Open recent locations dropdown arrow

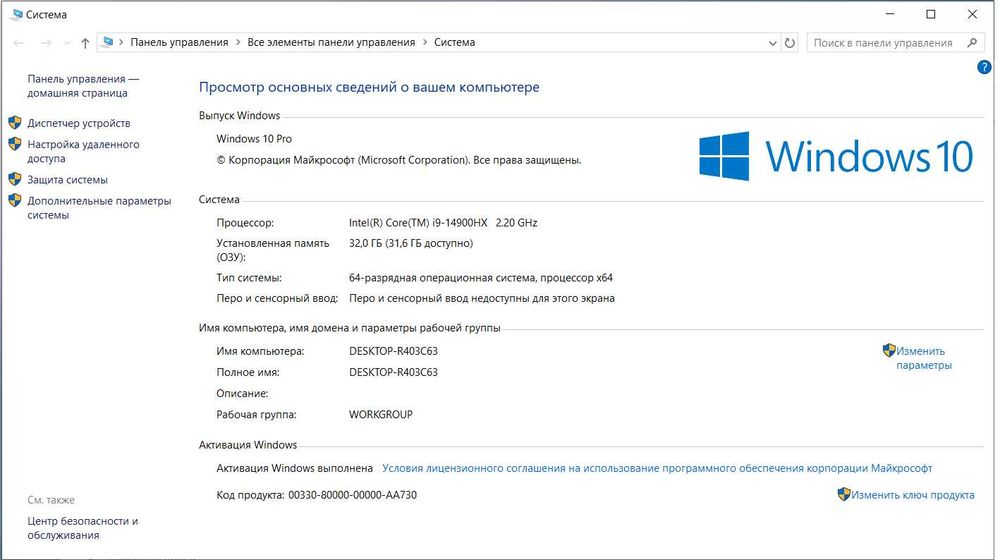point(67,43)
